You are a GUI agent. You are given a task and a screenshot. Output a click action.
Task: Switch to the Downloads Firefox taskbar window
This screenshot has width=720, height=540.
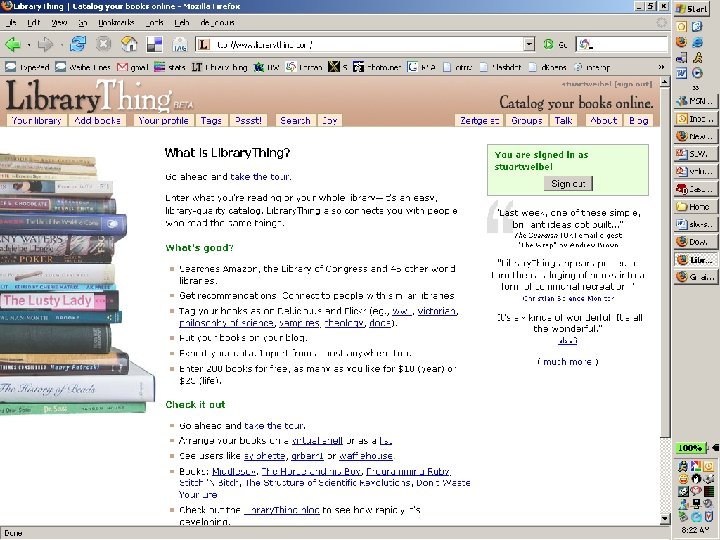(x=695, y=242)
